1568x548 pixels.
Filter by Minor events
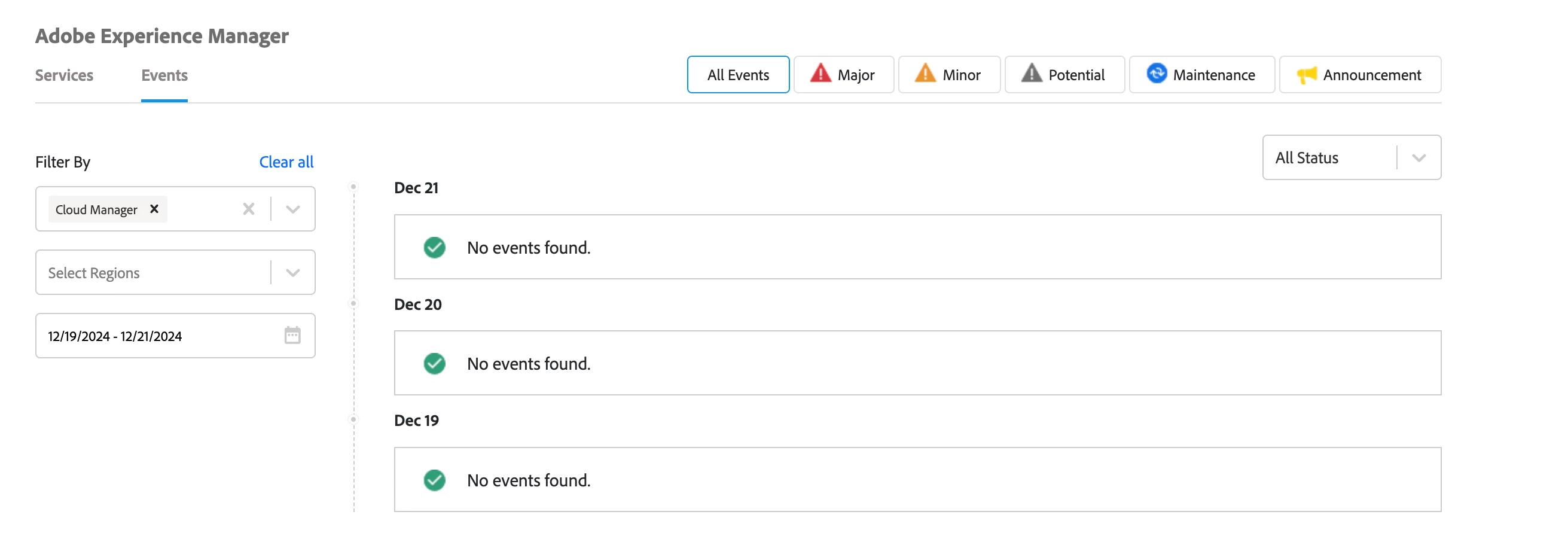point(949,75)
